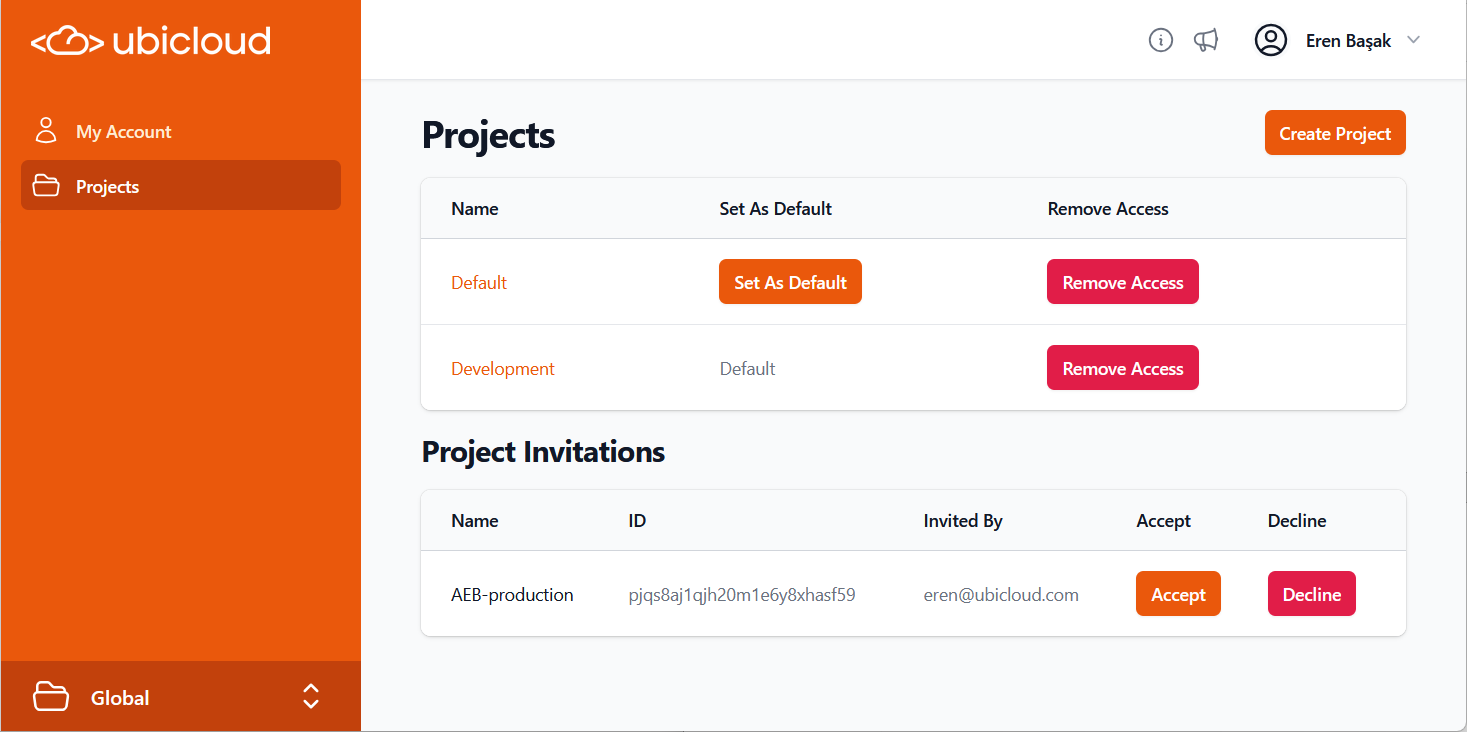Decline the AEB-production invitation
This screenshot has width=1467, height=732.
(1311, 593)
